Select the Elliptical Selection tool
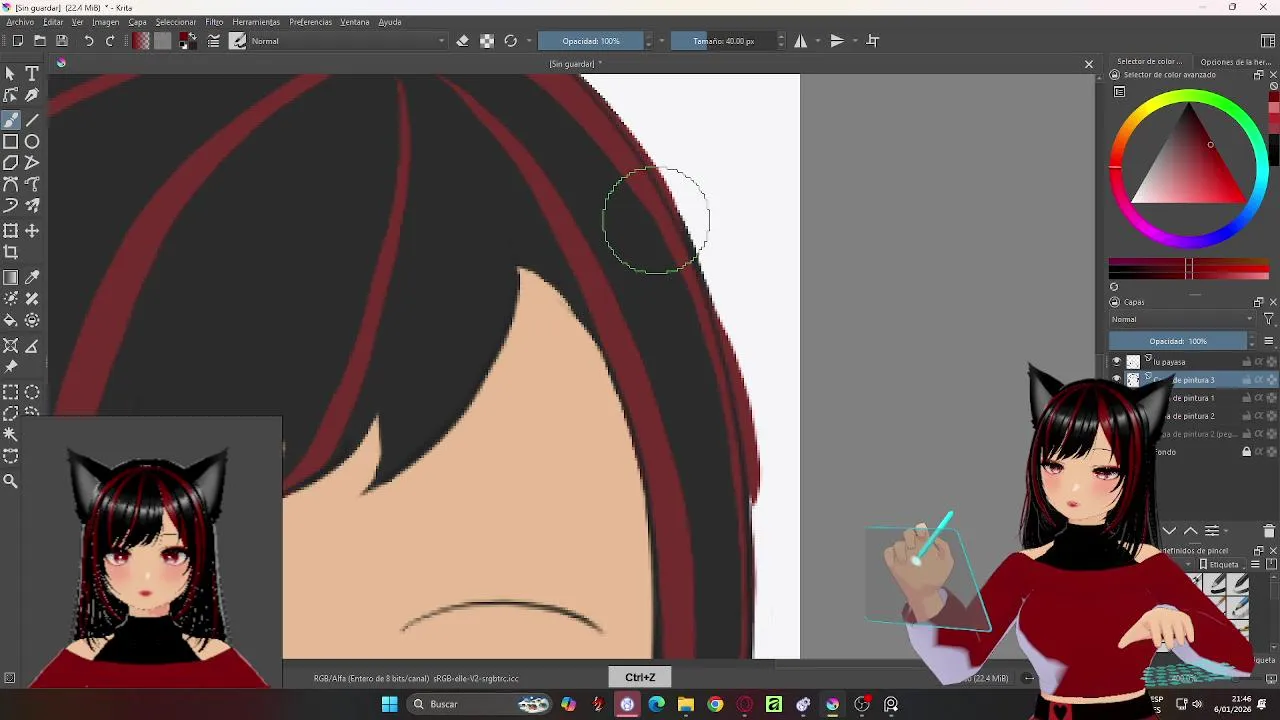Viewport: 1280px width, 720px height. pyautogui.click(x=32, y=393)
